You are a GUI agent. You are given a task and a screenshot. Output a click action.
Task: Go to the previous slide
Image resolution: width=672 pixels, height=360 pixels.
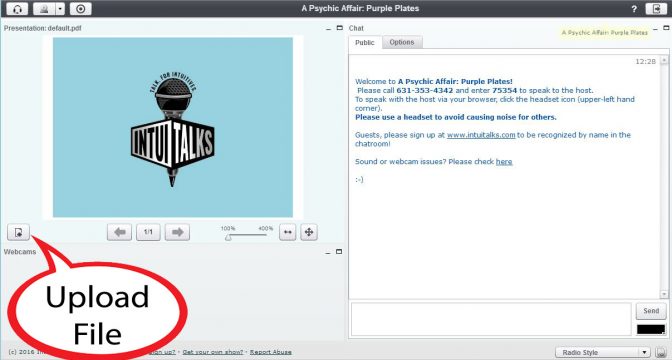coord(120,232)
